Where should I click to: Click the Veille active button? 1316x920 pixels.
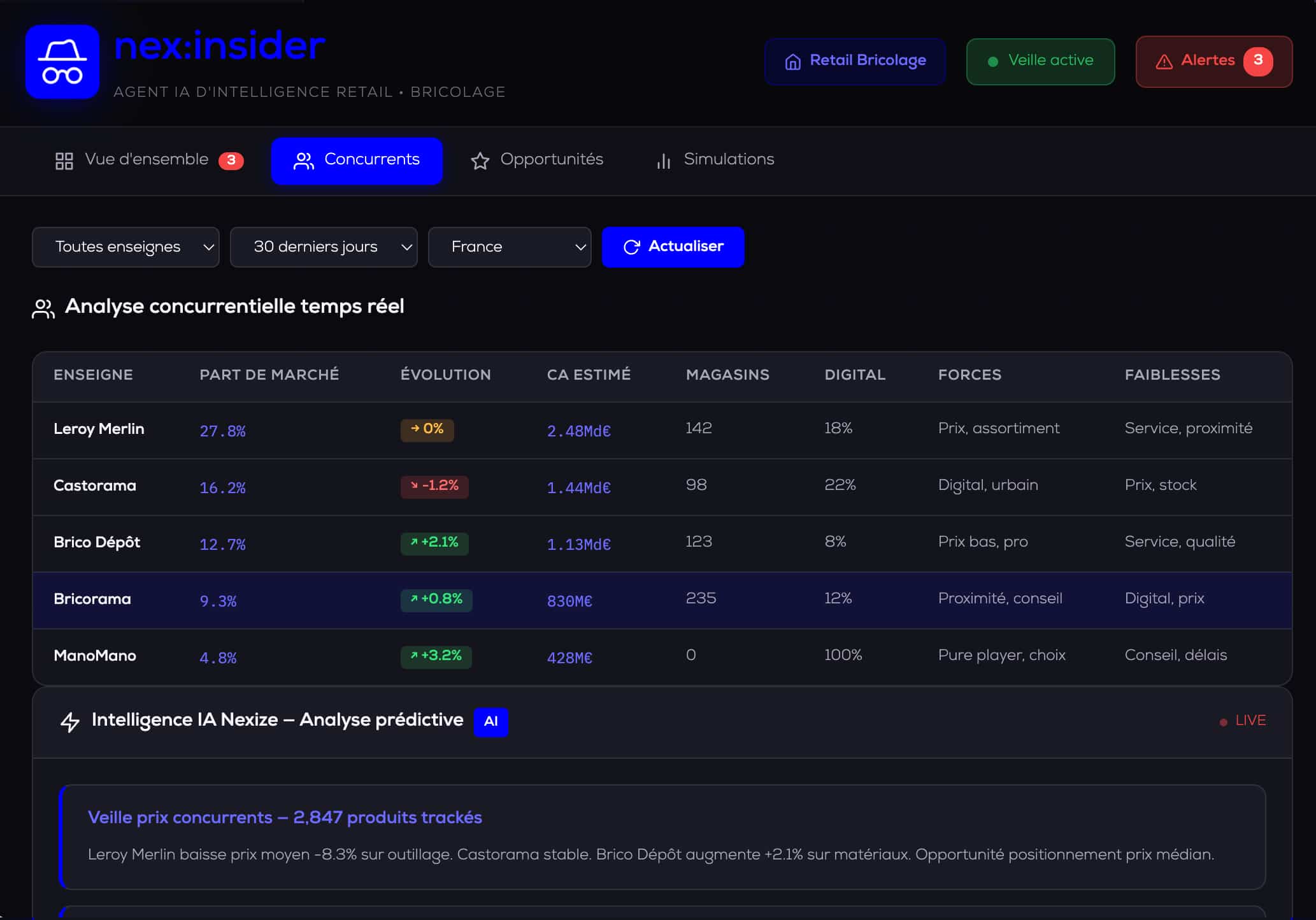point(1041,61)
